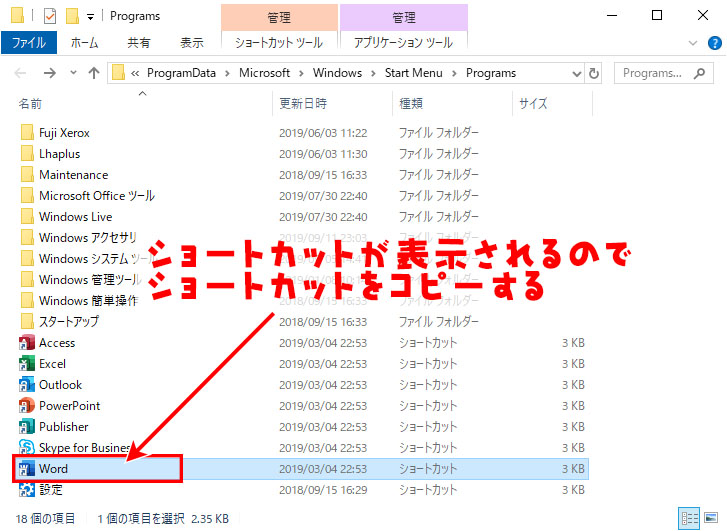Click the Windows Live folder icon
This screenshot has height=531, width=727.
coord(27,217)
